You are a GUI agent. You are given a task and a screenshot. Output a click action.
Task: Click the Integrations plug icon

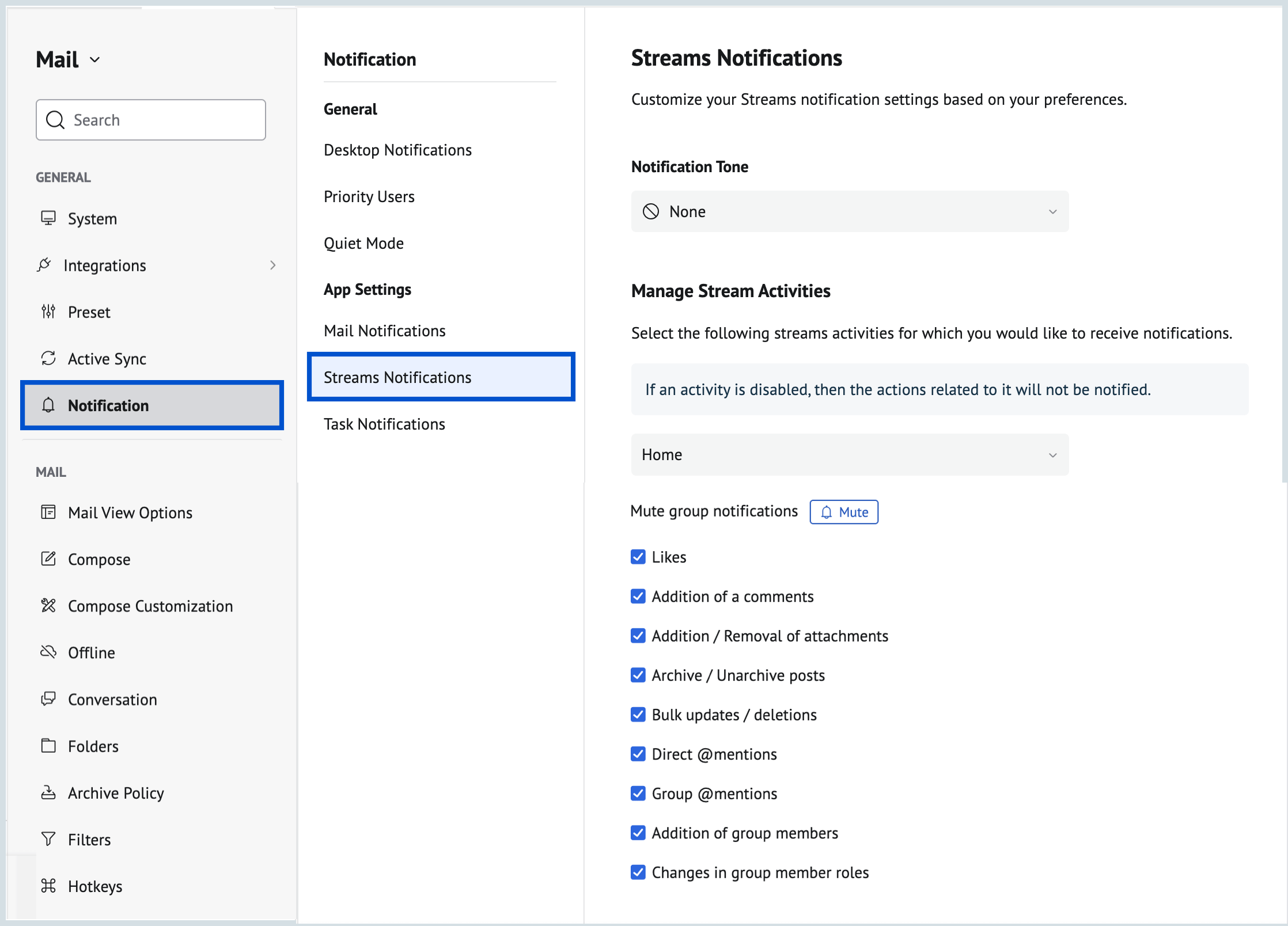pyautogui.click(x=44, y=265)
